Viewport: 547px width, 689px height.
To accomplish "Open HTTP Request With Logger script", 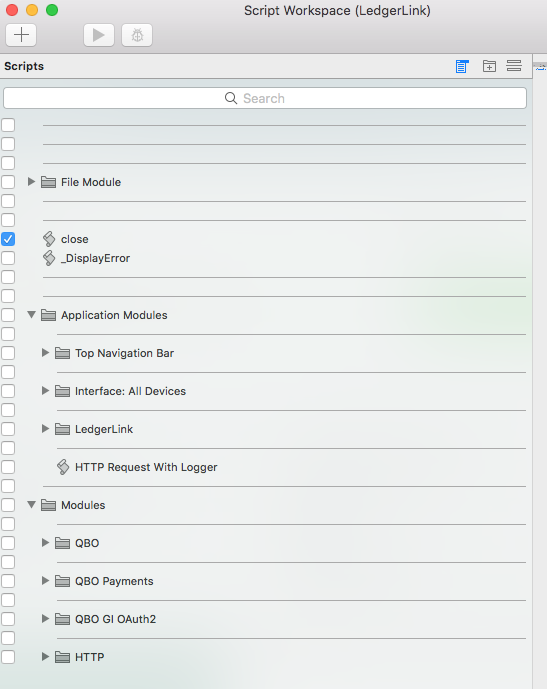I will pos(146,467).
